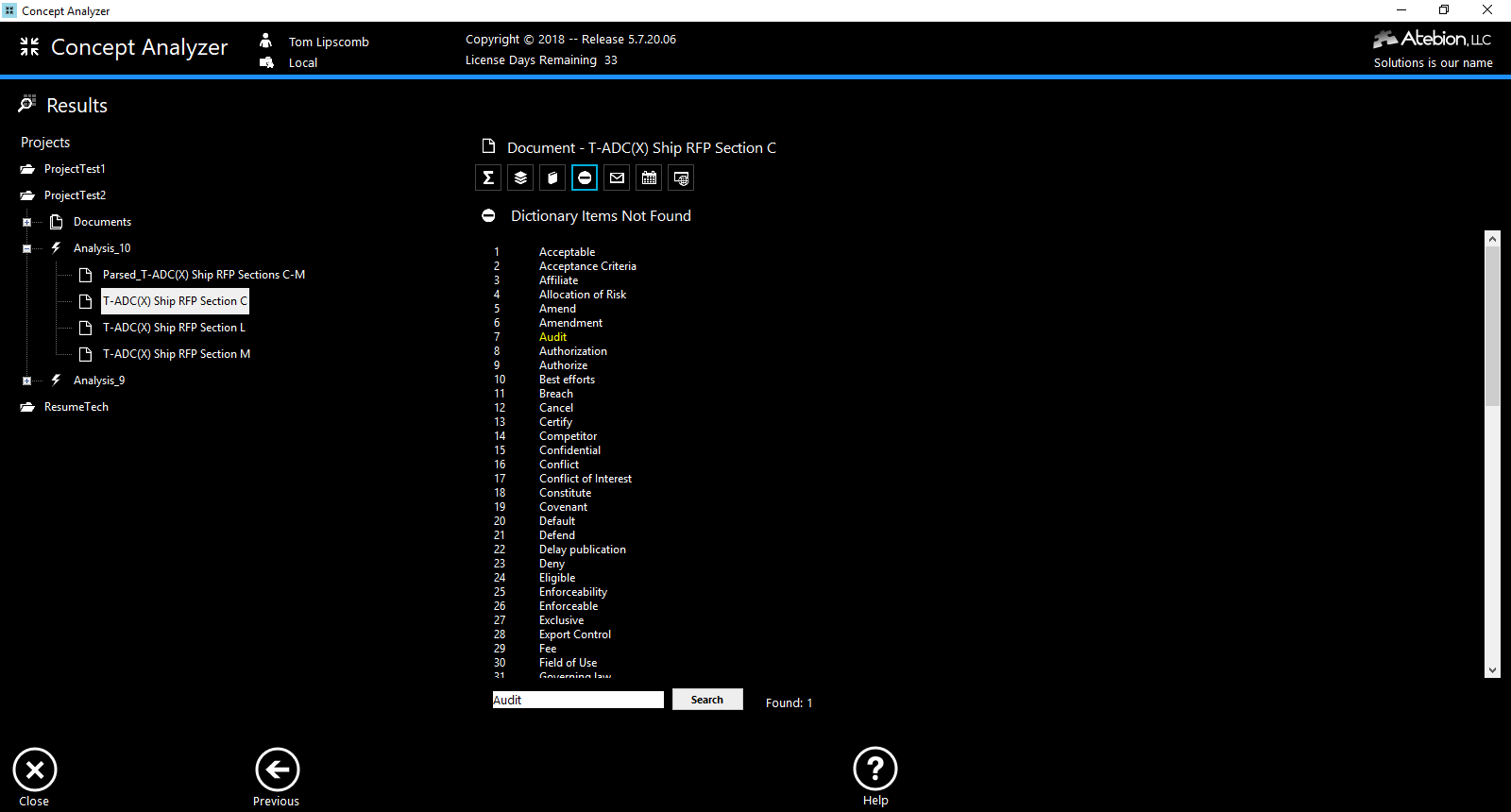Select the Enforceability entry

point(573,592)
